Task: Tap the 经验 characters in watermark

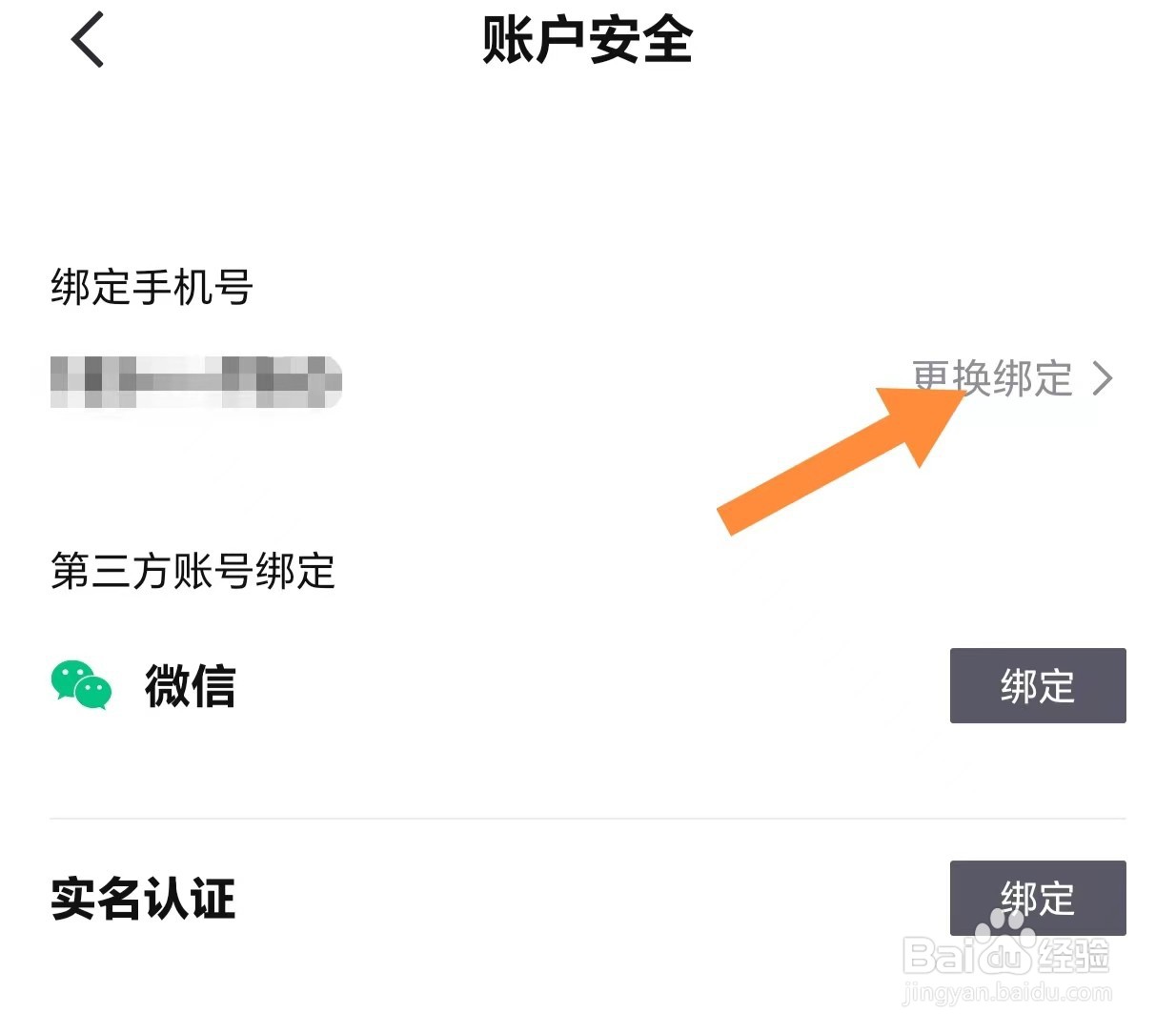Action: 1074,955
